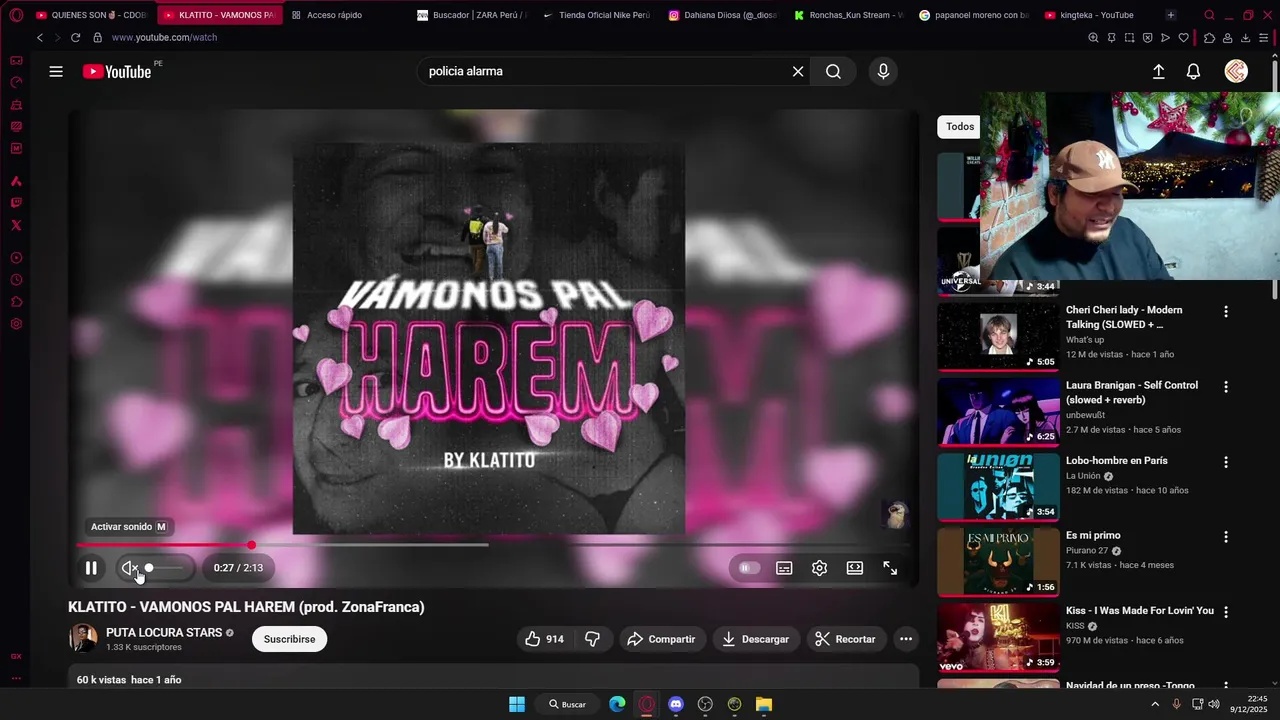Viewport: 1280px width, 720px height.
Task: Click the Compartir button
Action: click(x=662, y=639)
